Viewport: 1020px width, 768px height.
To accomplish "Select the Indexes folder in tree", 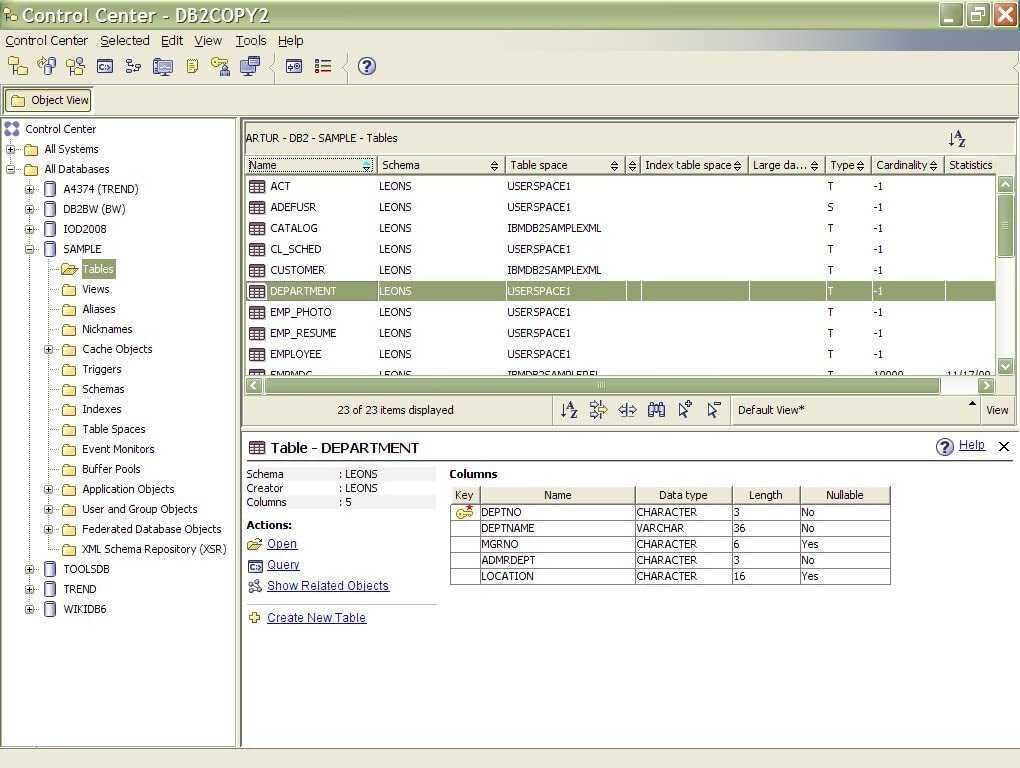I will pyautogui.click(x=101, y=409).
